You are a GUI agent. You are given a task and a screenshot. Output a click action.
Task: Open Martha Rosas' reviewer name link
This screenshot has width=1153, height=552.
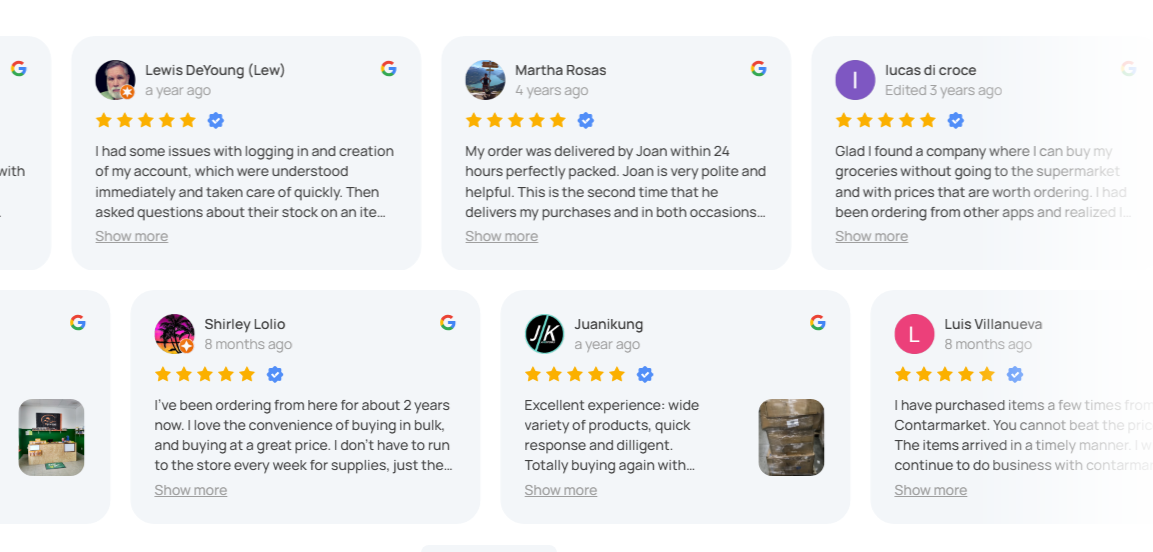pos(560,70)
